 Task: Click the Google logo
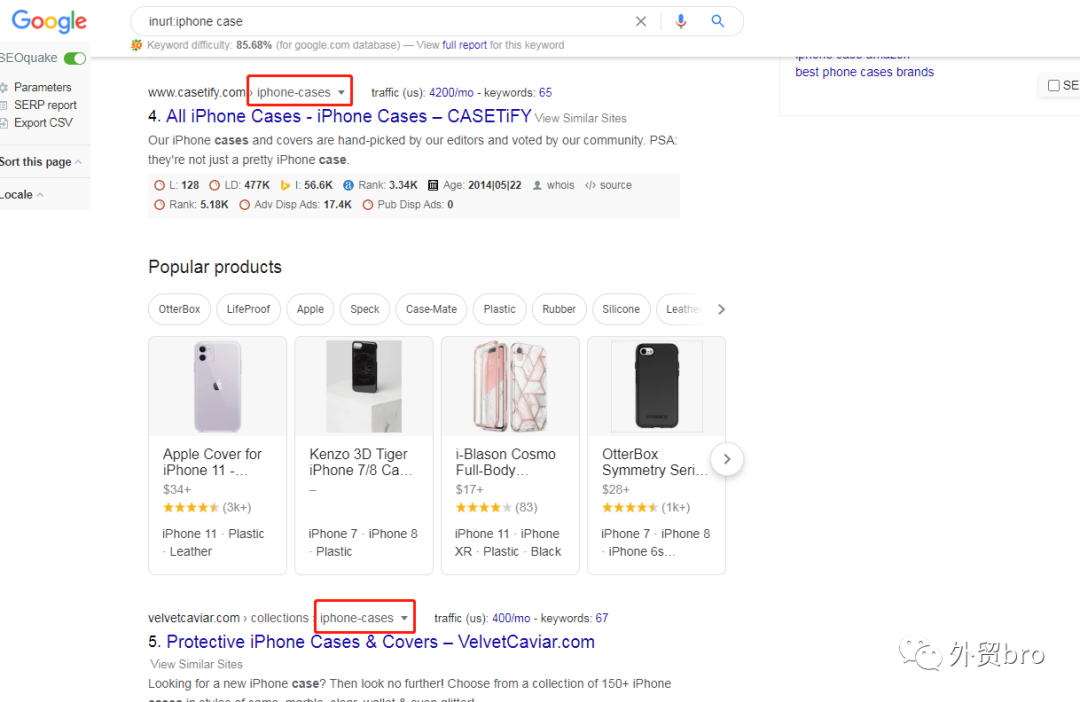pos(49,21)
